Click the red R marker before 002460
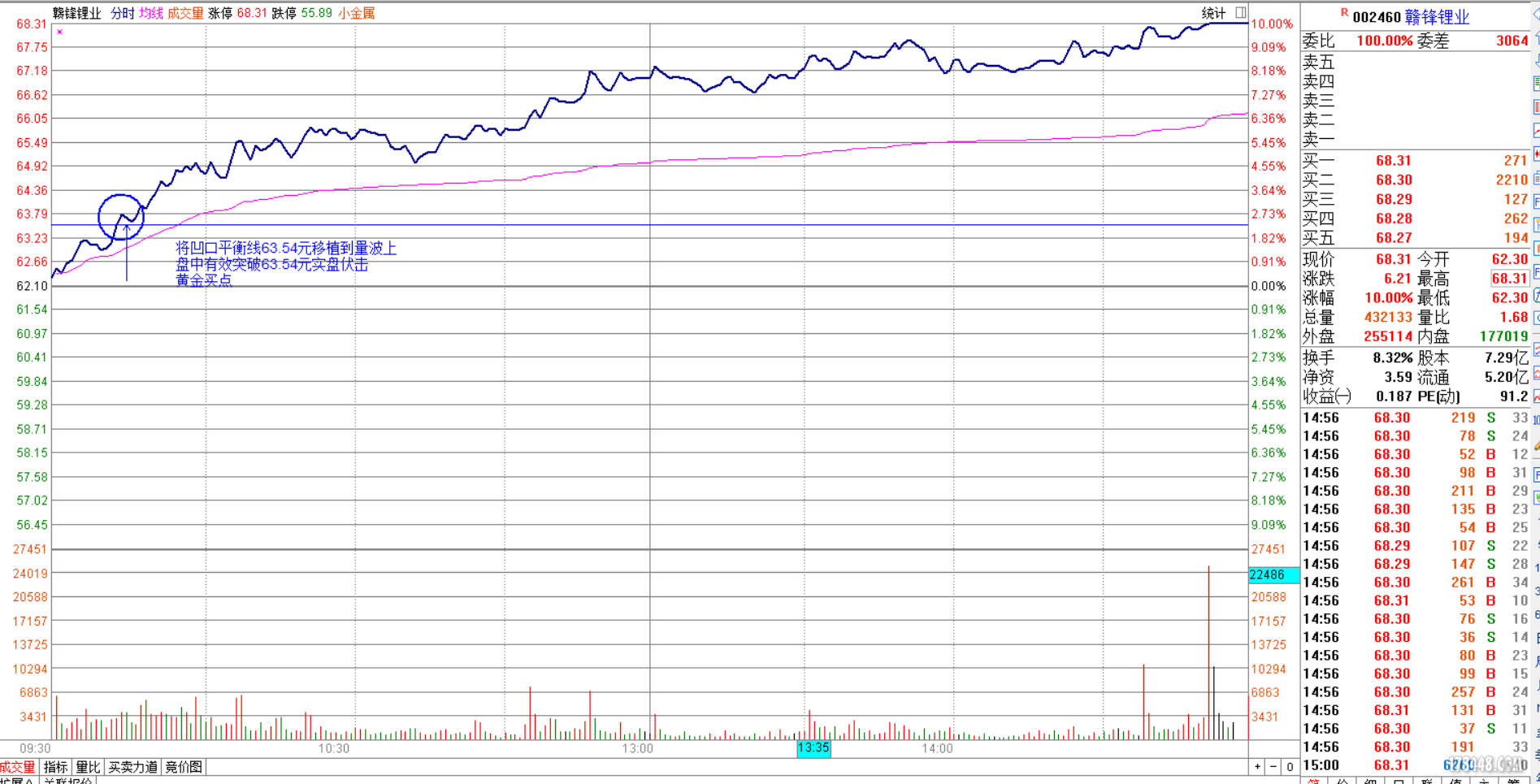Viewport: 1540px width, 784px height. [1344, 12]
